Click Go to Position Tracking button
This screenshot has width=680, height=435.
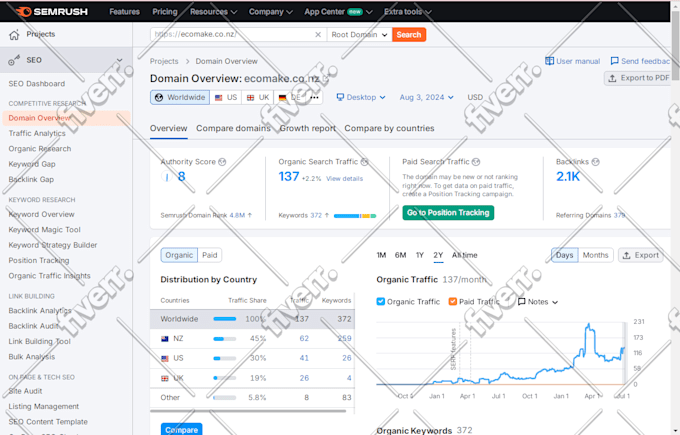448,213
